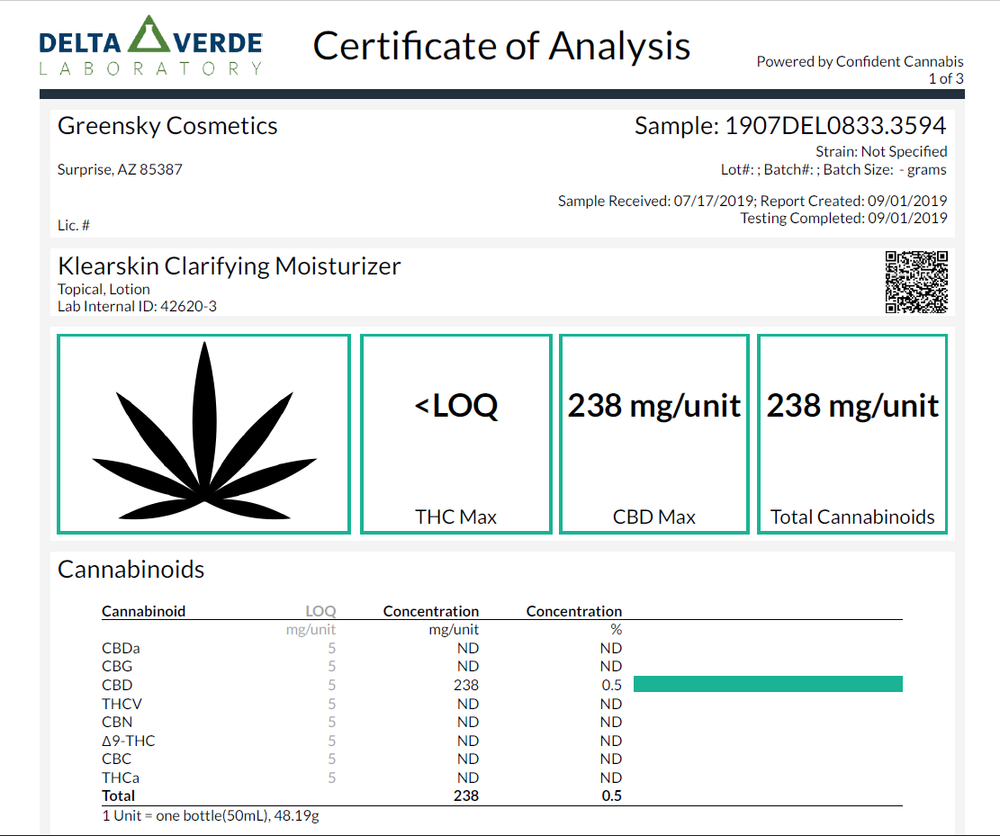This screenshot has width=1000, height=836.
Task: Click the 'CBG' row label
Action: click(x=117, y=666)
